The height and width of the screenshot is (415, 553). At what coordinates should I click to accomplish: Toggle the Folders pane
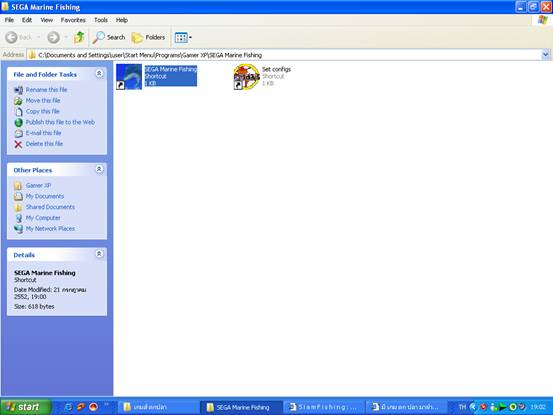148,37
